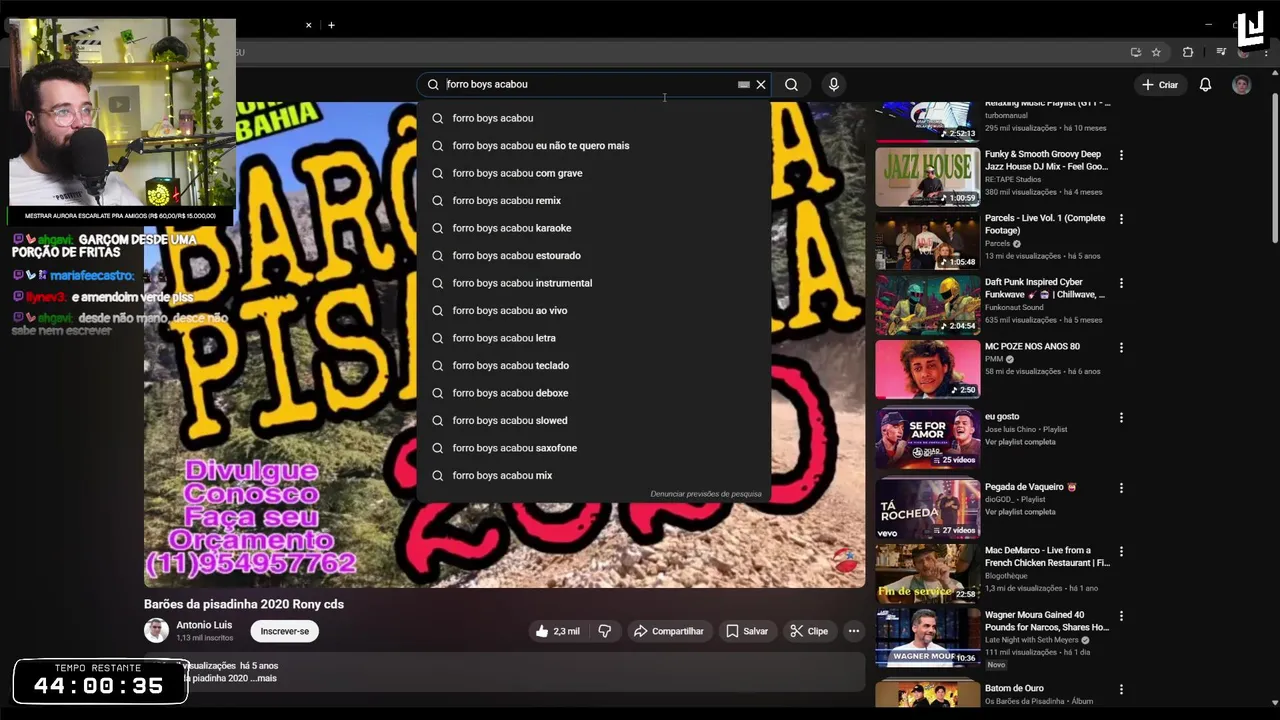Start voice search with the microphone icon
Viewport: 1280px width, 720px height.
(833, 85)
